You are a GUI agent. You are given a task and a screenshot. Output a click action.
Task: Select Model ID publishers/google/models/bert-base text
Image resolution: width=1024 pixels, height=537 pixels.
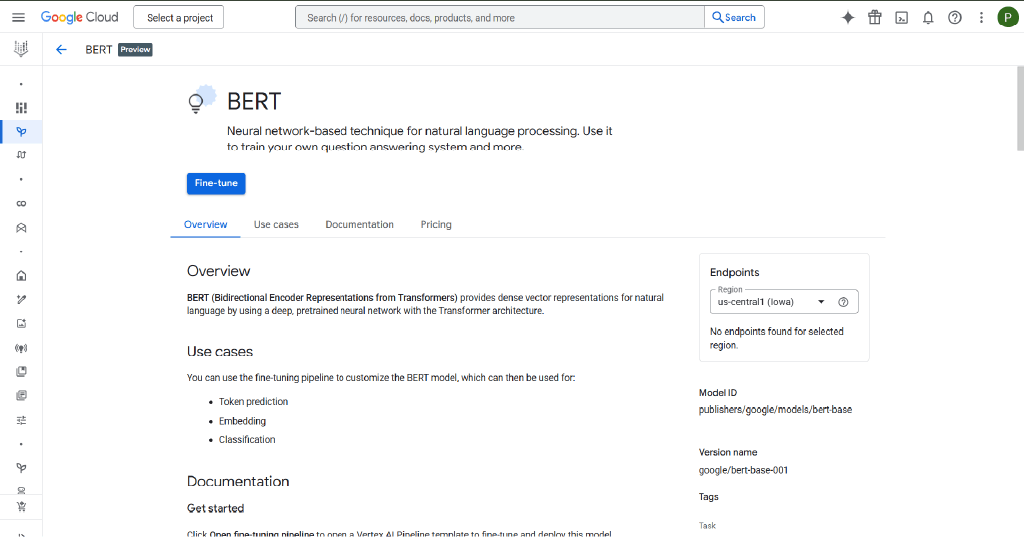[x=775, y=410]
